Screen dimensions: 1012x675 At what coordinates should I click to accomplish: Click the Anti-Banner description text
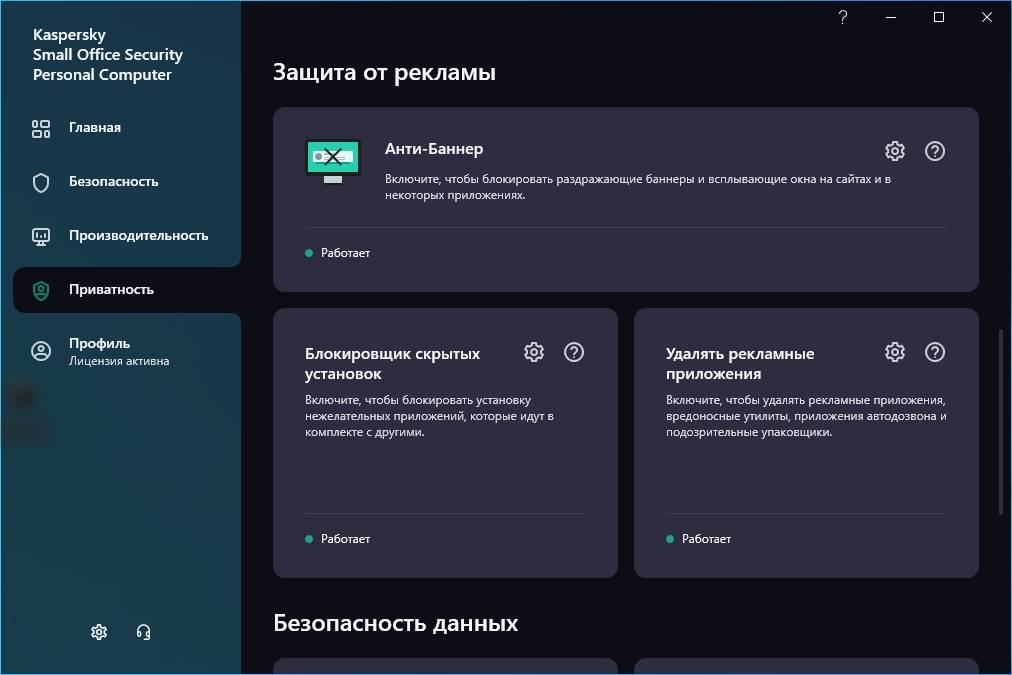pyautogui.click(x=638, y=187)
